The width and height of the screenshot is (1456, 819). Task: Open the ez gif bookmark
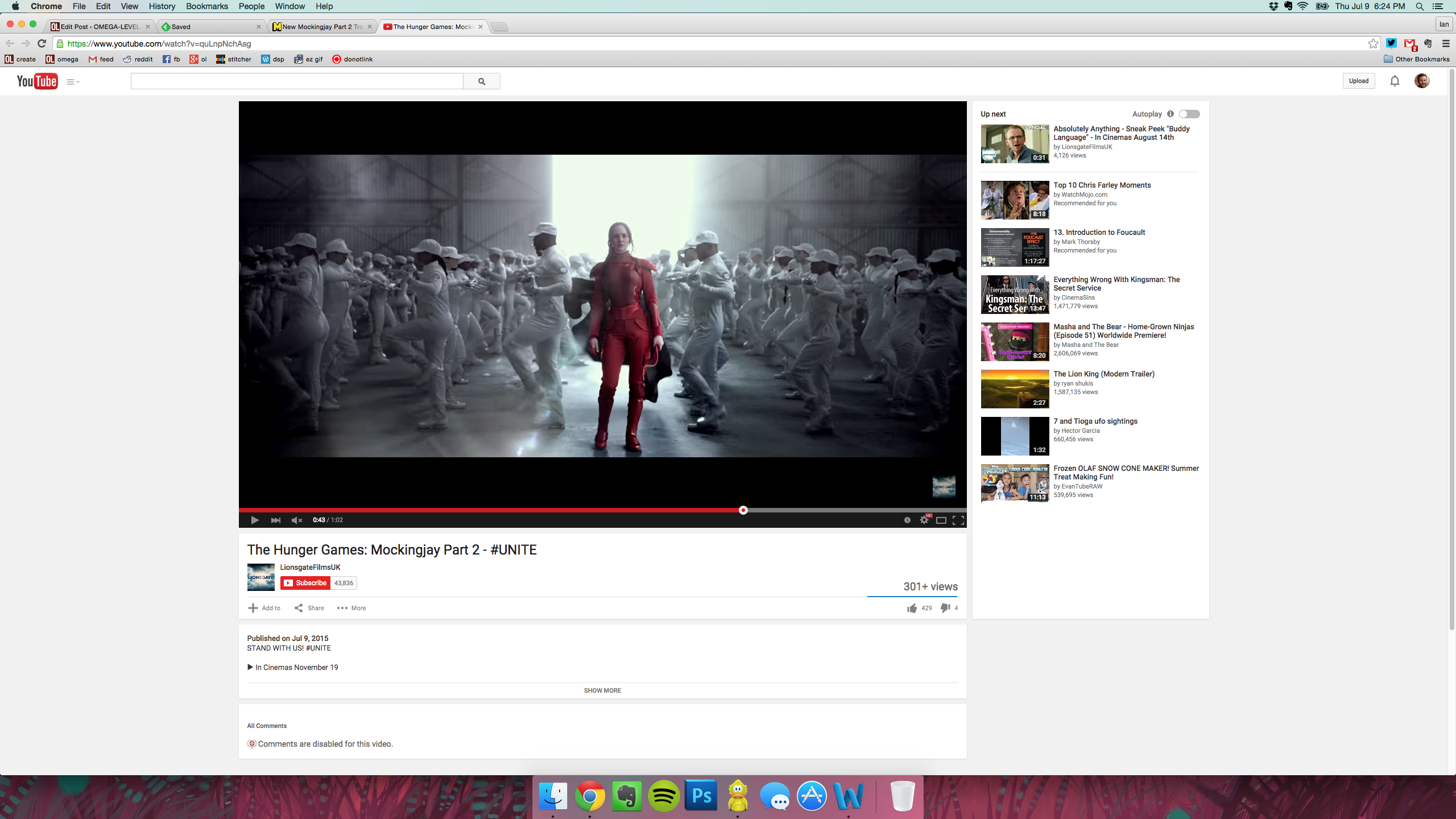[308, 59]
